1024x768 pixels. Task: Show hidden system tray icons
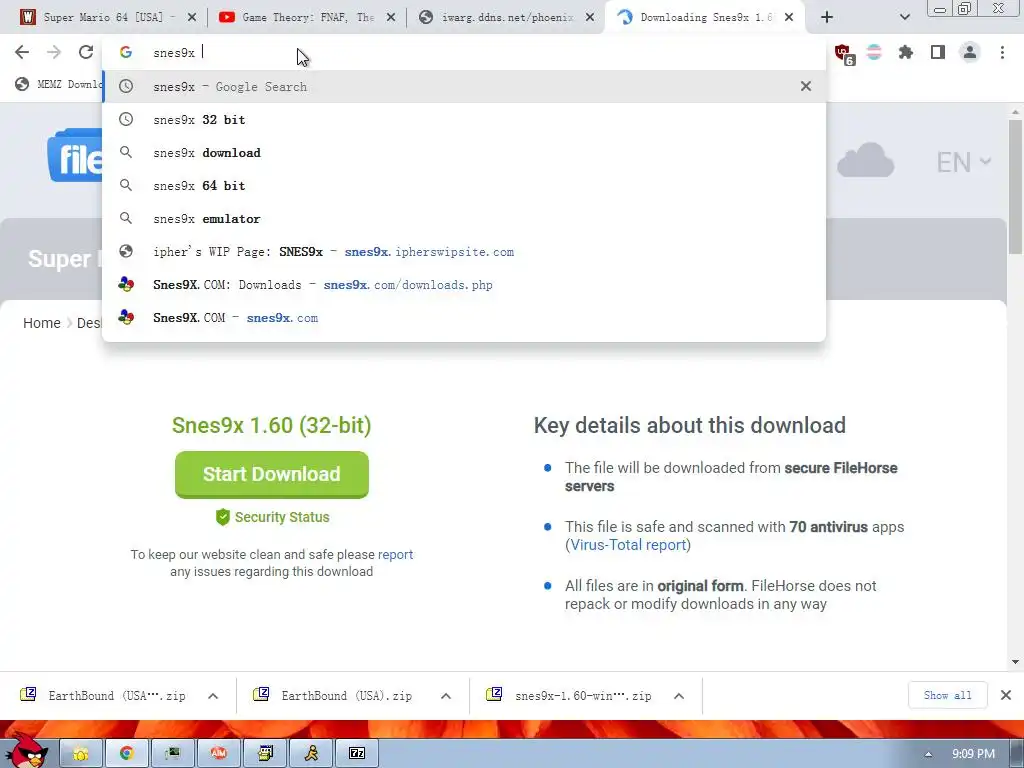tap(928, 754)
